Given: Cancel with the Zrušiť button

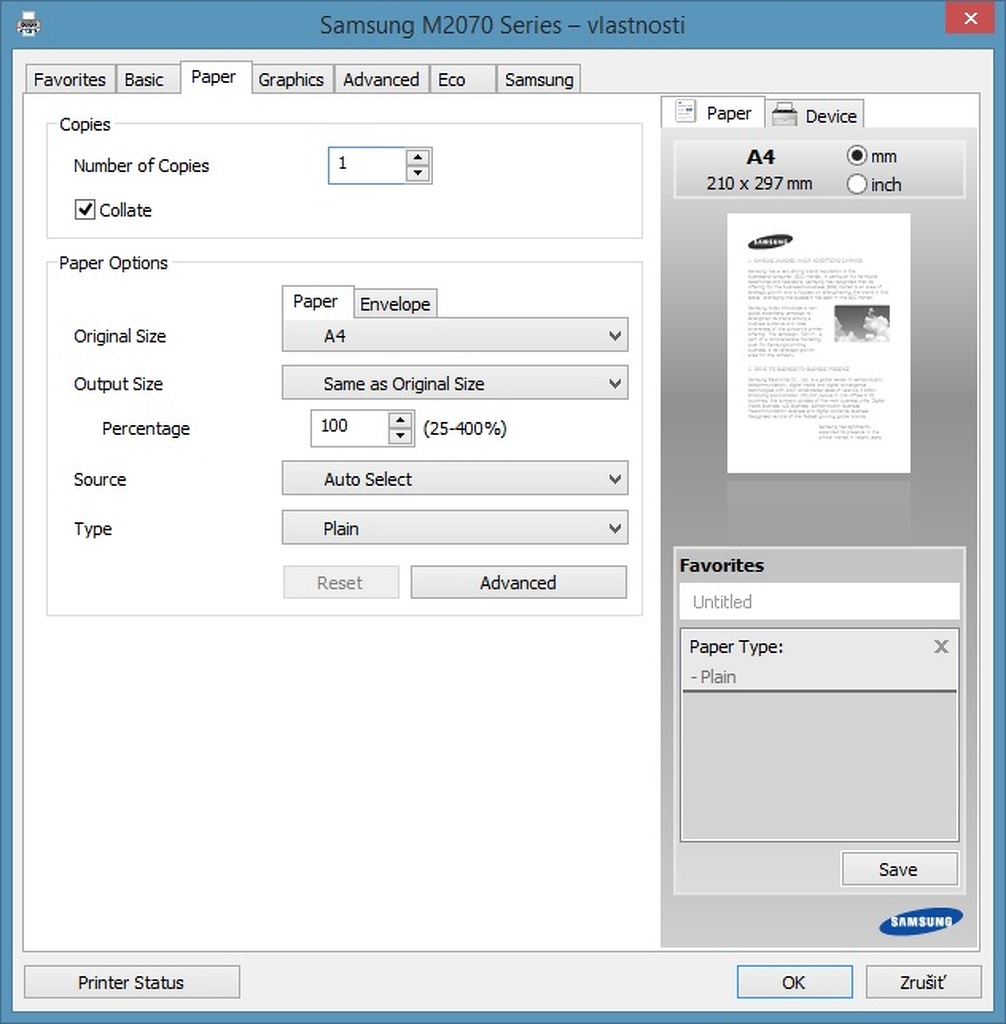Looking at the screenshot, I should pyautogui.click(x=923, y=982).
